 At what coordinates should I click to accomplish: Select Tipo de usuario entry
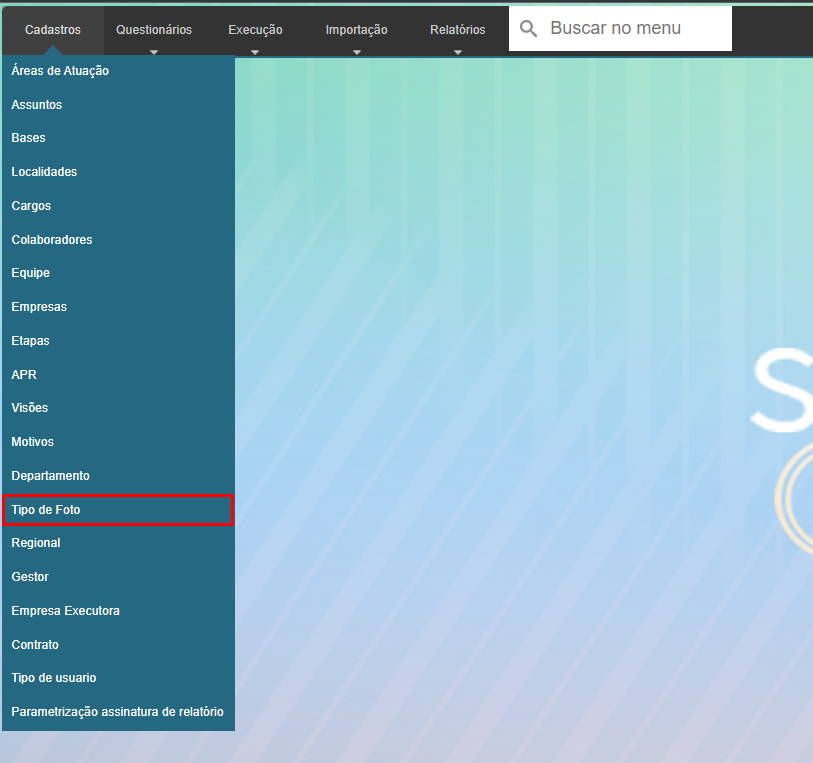(54, 678)
